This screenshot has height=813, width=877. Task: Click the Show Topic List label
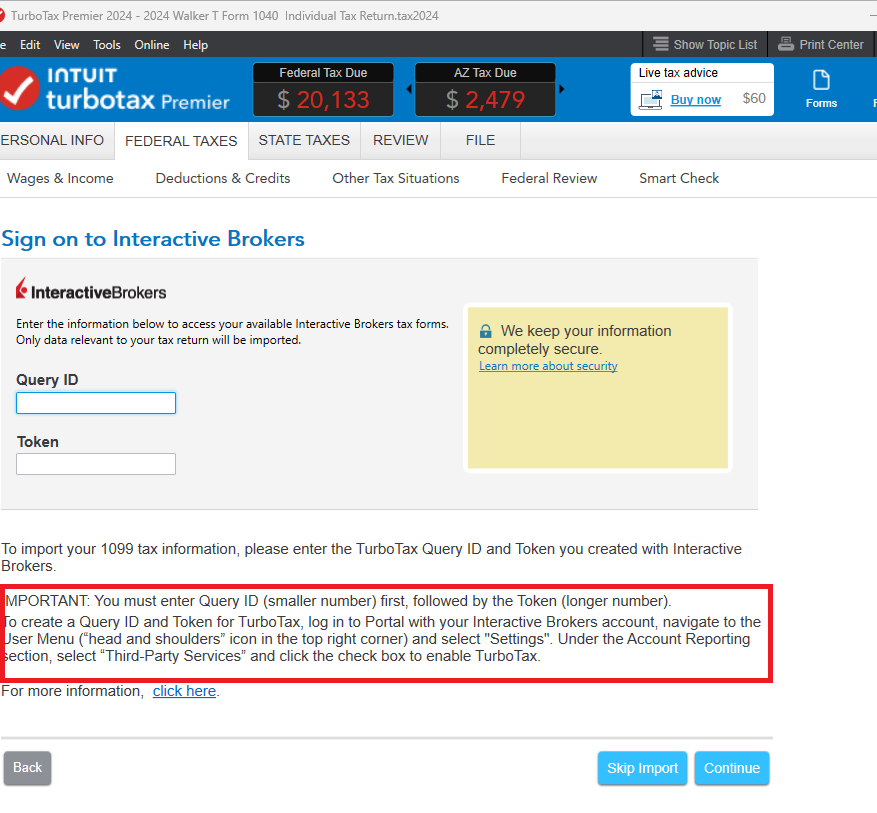[715, 45]
